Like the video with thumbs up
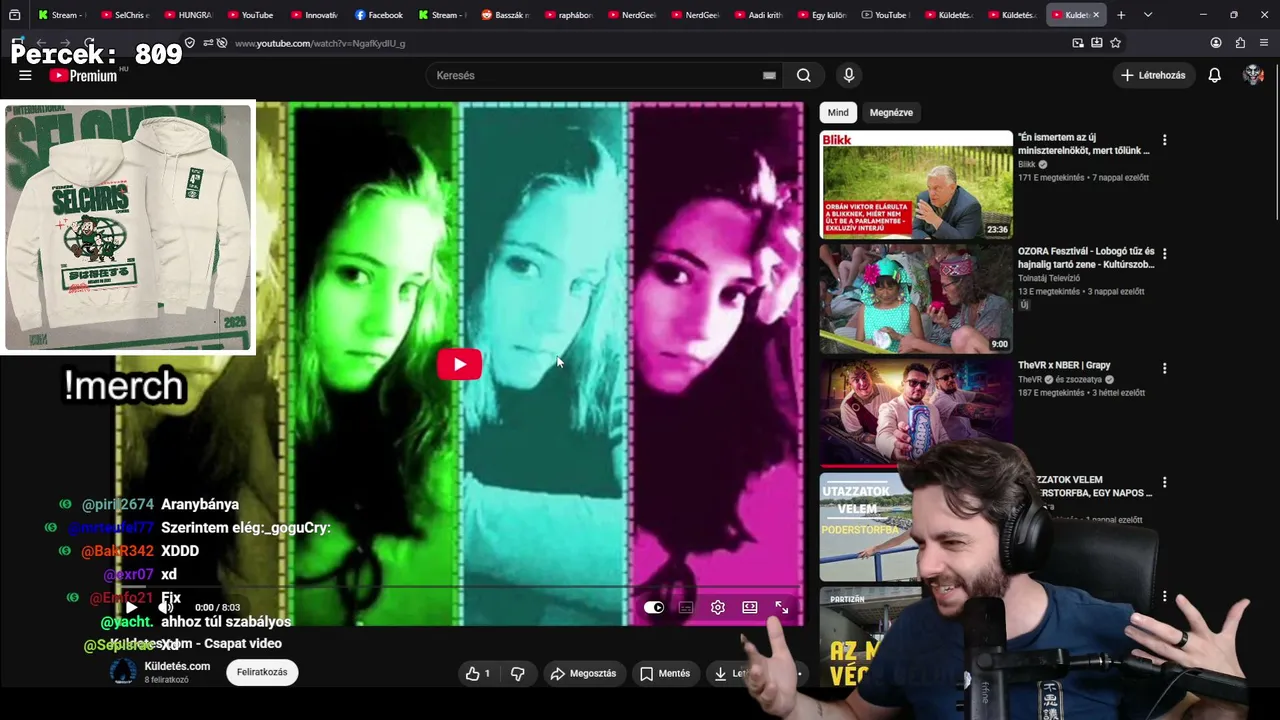1280x720 pixels. pyautogui.click(x=478, y=673)
